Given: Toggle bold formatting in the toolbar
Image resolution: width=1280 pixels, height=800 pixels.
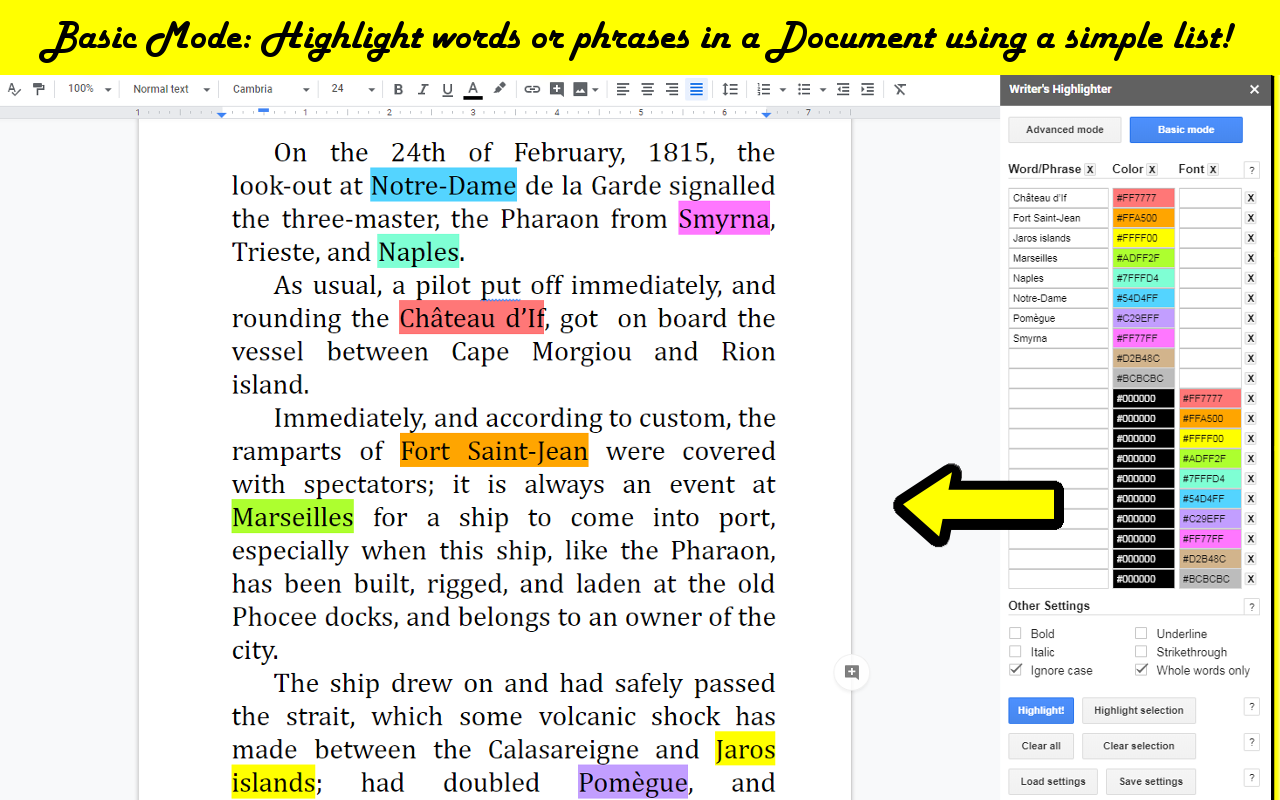Looking at the screenshot, I should (398, 89).
